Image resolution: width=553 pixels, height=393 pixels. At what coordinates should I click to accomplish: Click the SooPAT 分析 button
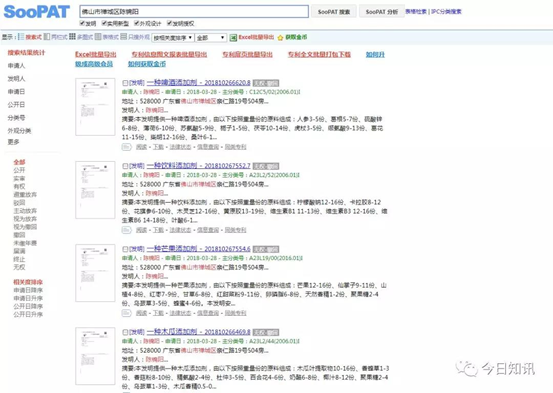tap(382, 12)
